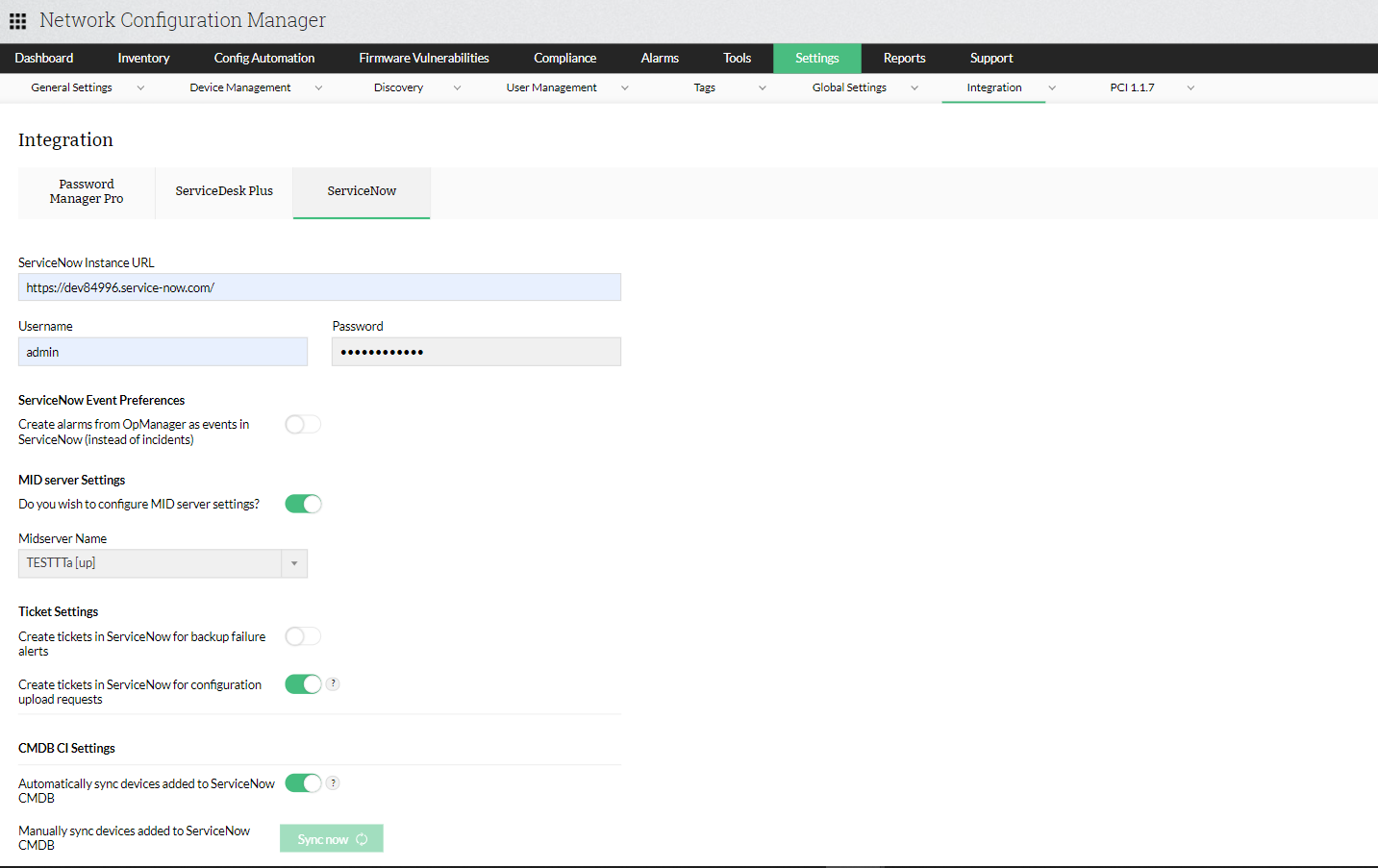Switch to the ServiceDesk Plus tab
The width and height of the screenshot is (1378, 868).
(223, 190)
